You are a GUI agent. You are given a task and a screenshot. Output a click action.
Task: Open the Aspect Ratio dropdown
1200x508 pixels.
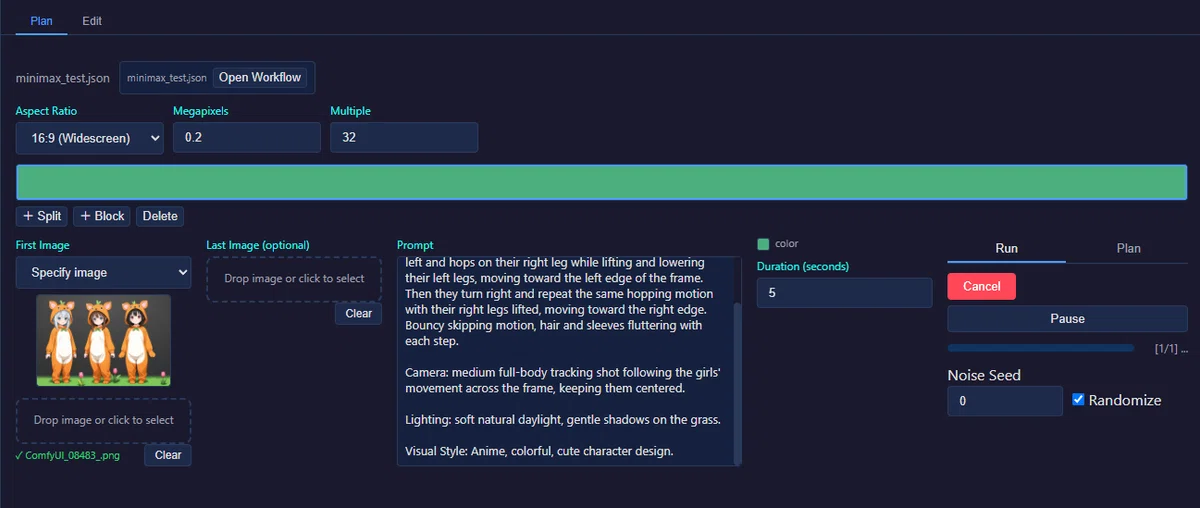point(90,138)
